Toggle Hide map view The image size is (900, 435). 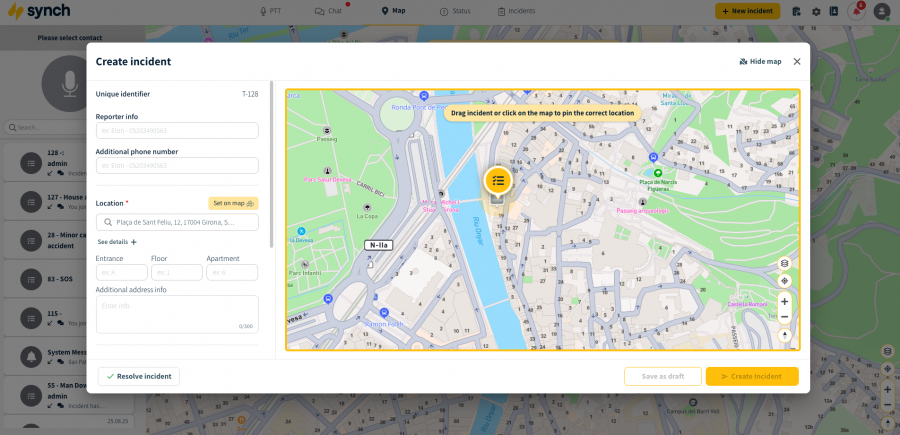click(x=760, y=61)
